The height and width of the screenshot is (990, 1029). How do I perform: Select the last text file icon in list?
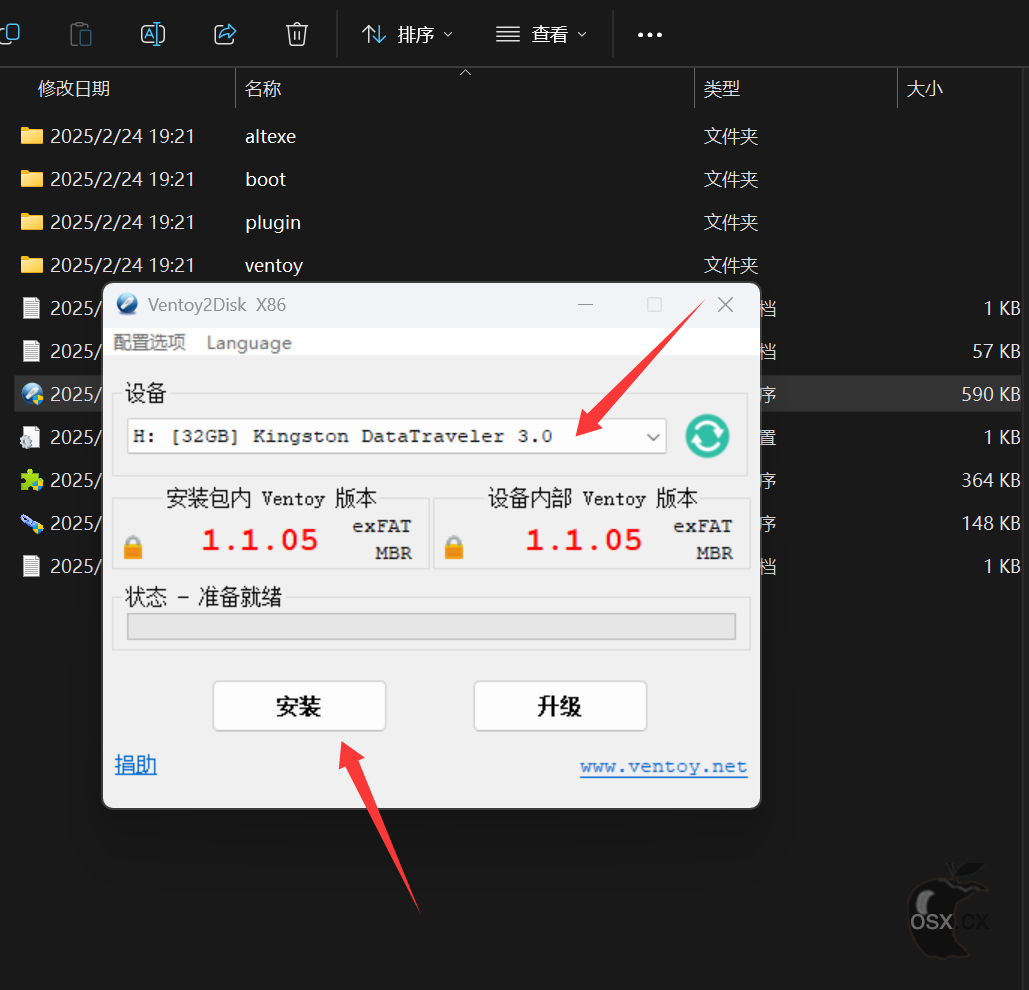(32, 566)
